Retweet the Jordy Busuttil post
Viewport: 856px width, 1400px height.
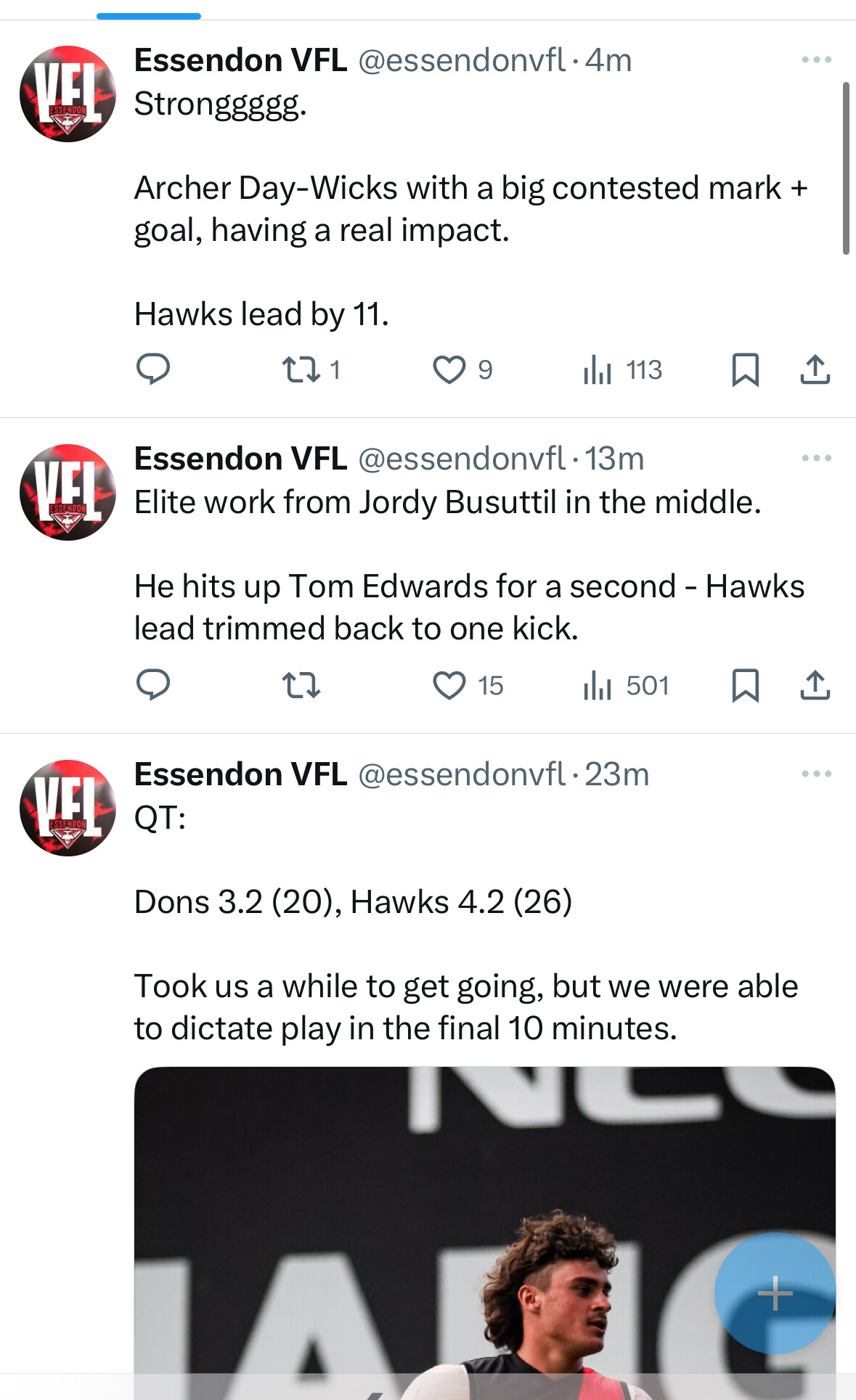301,685
